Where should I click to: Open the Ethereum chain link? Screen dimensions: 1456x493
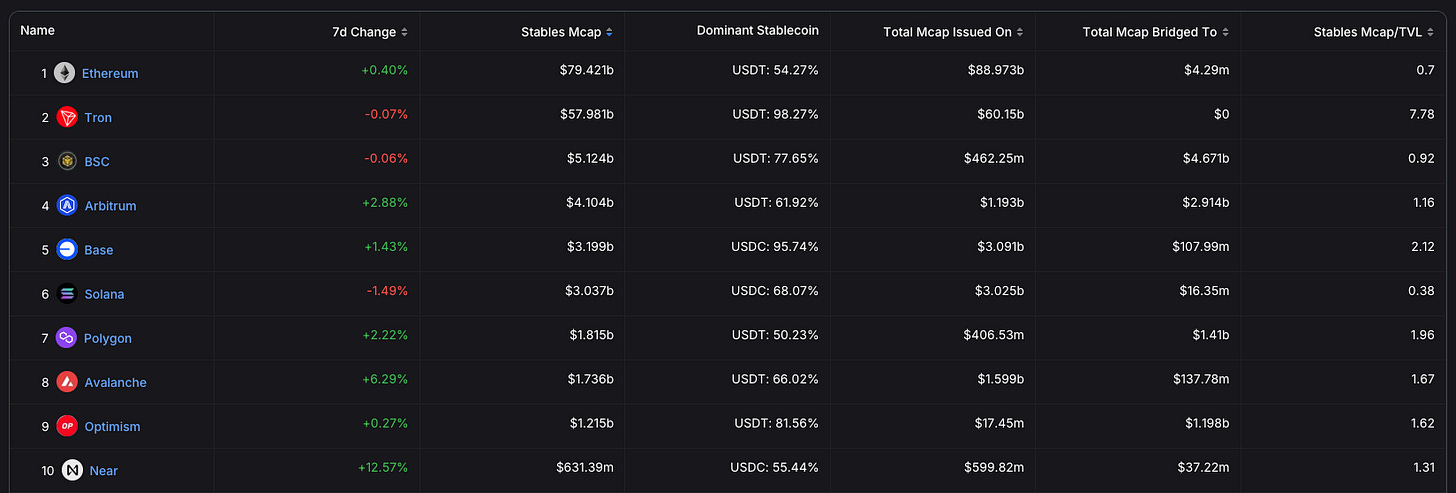click(110, 73)
